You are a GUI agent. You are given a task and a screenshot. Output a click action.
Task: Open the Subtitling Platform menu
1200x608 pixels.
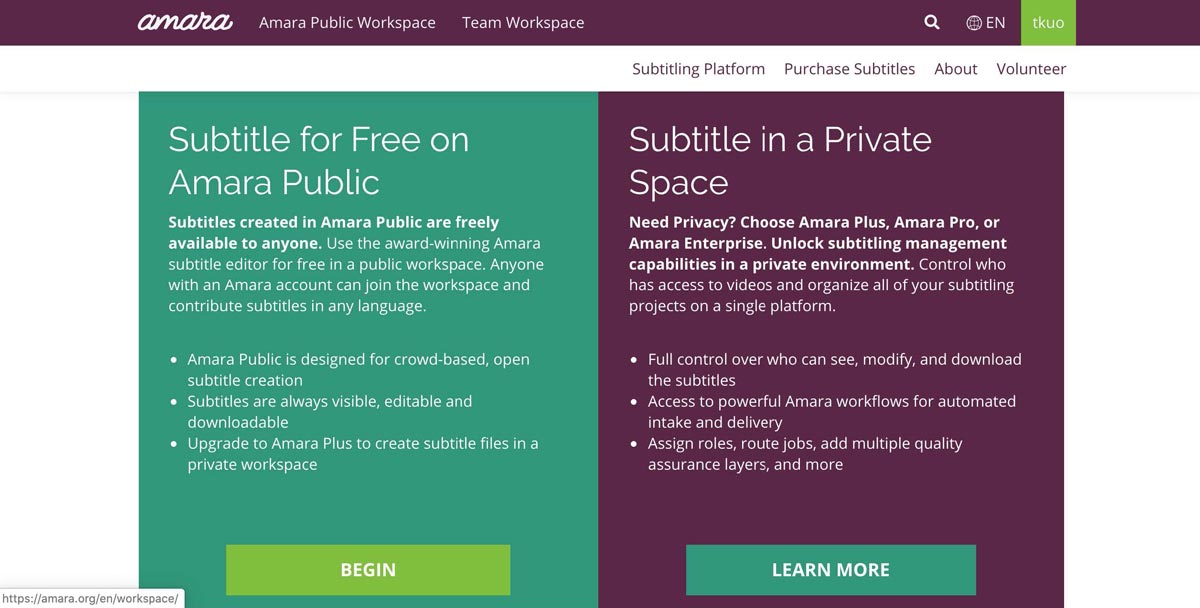click(698, 69)
